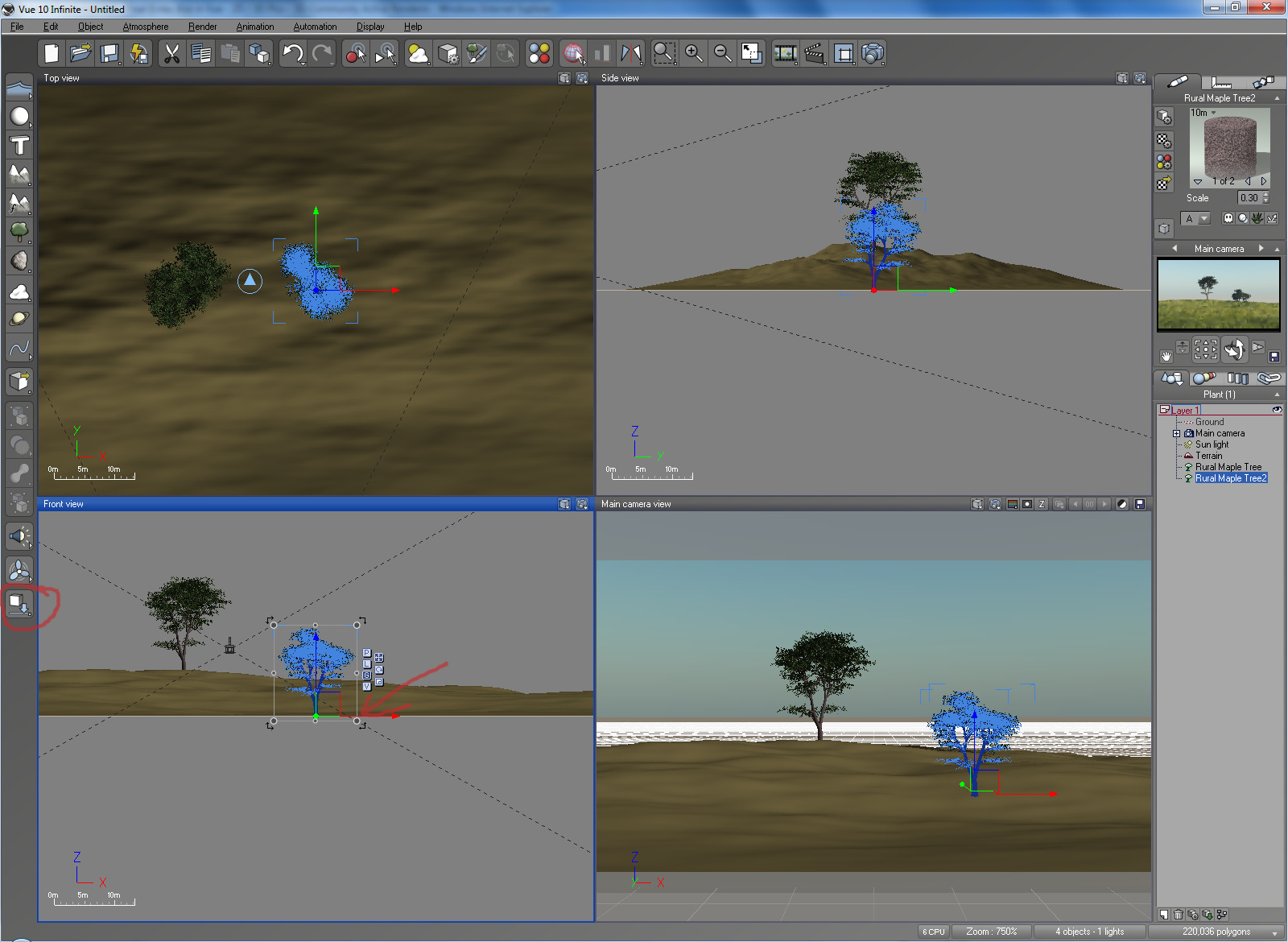Save the scene with the floppy disk icon
The width and height of the screenshot is (1288, 942).
tap(109, 54)
